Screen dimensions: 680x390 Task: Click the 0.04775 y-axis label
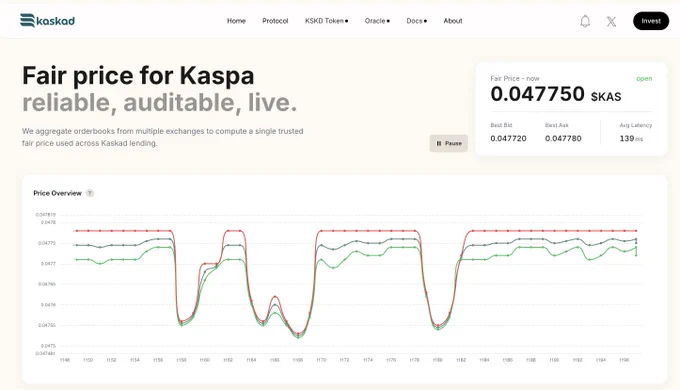pyautogui.click(x=47, y=243)
